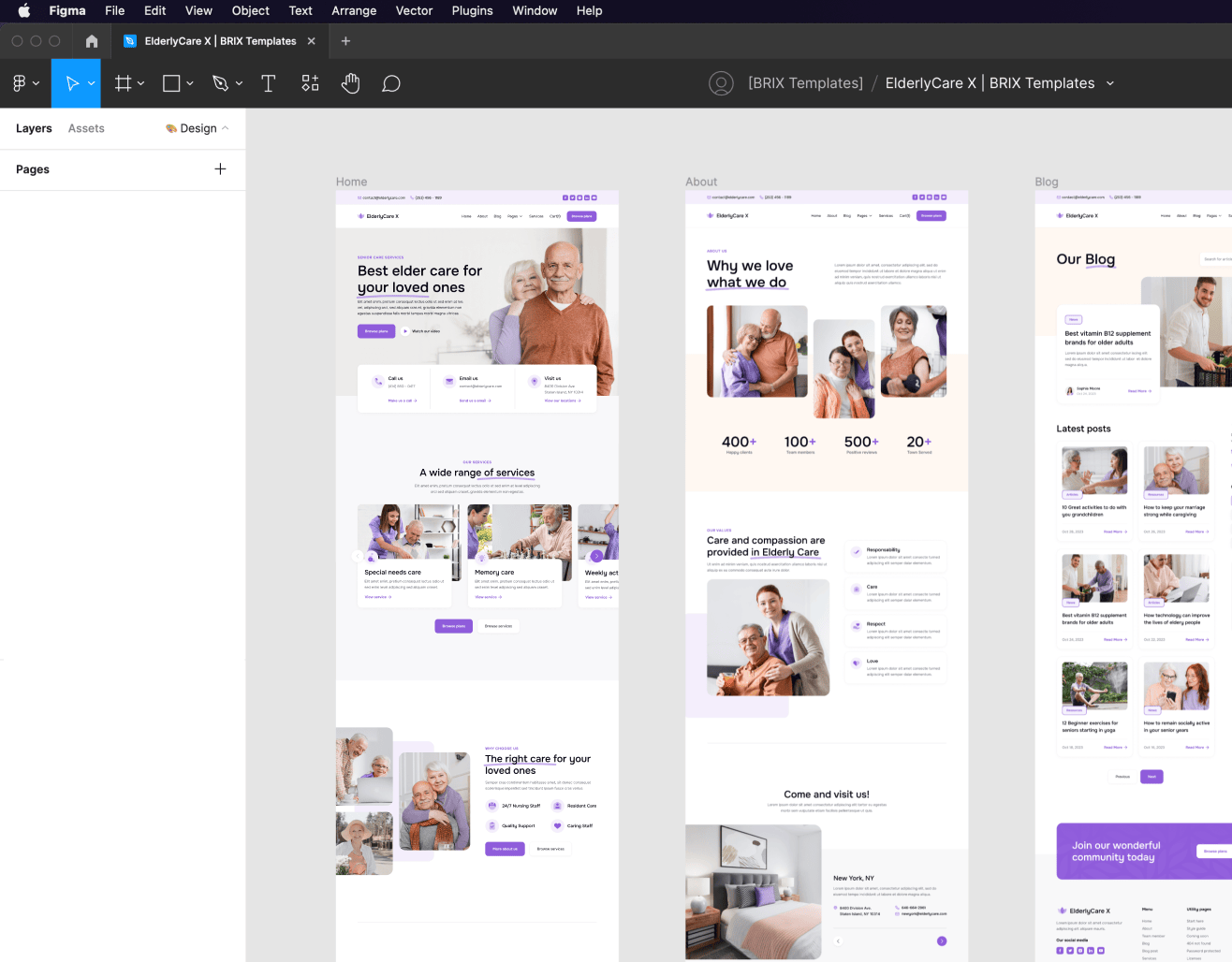Open the Resources panel icon
Image resolution: width=1232 pixels, height=962 pixels.
click(x=309, y=82)
